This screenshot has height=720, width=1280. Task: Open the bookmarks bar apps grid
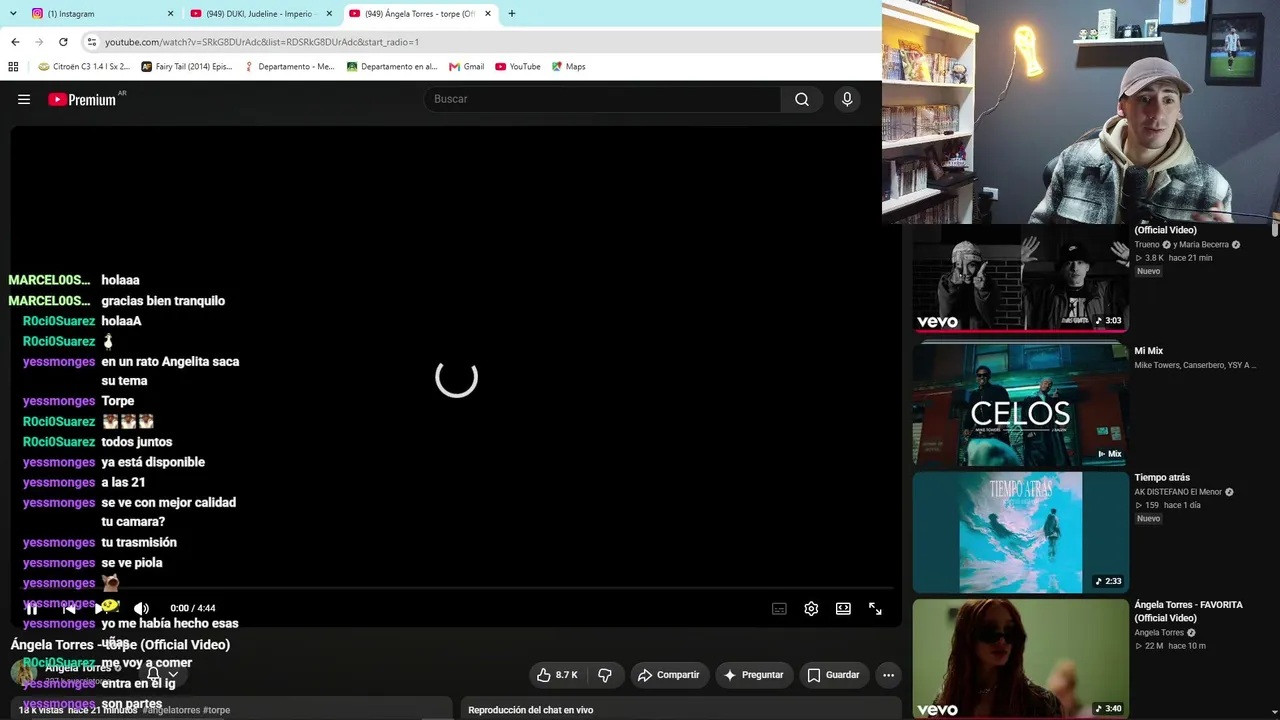pyautogui.click(x=13, y=67)
